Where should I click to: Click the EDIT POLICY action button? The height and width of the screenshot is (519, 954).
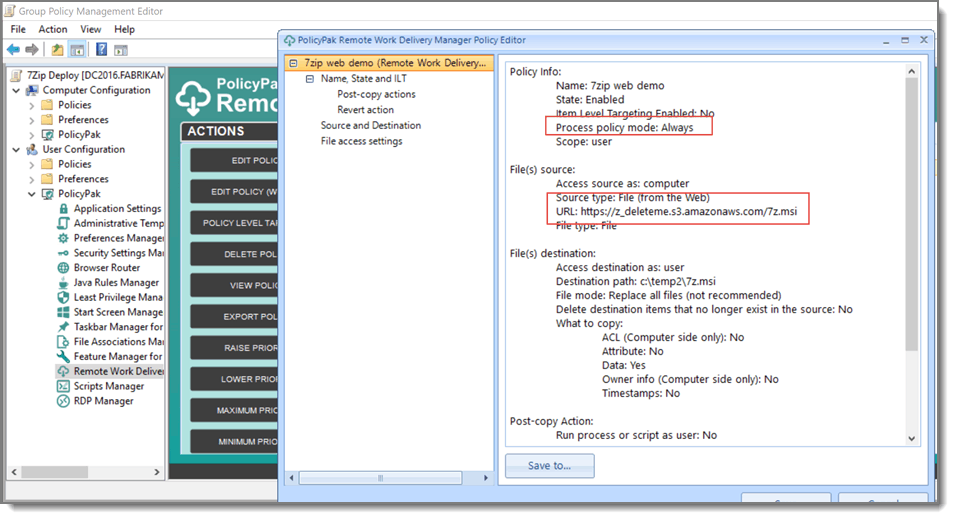point(234,161)
